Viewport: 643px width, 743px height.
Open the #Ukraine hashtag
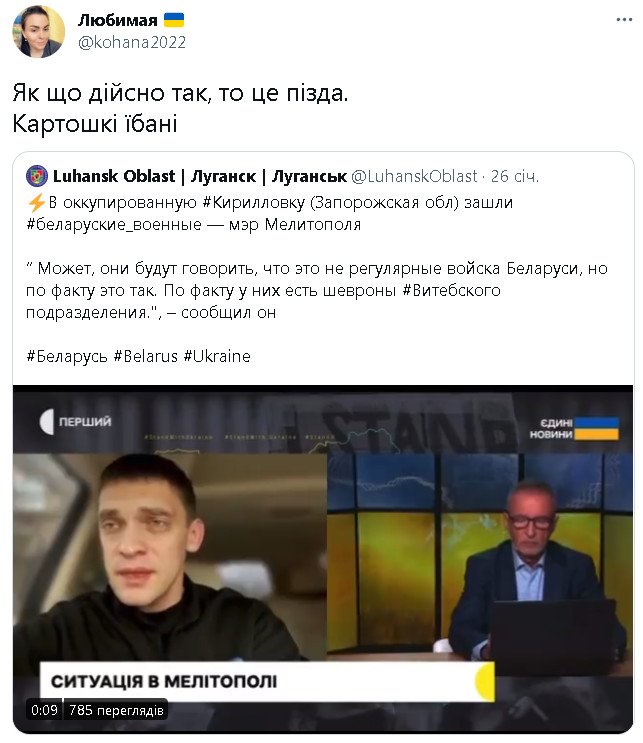[217, 356]
